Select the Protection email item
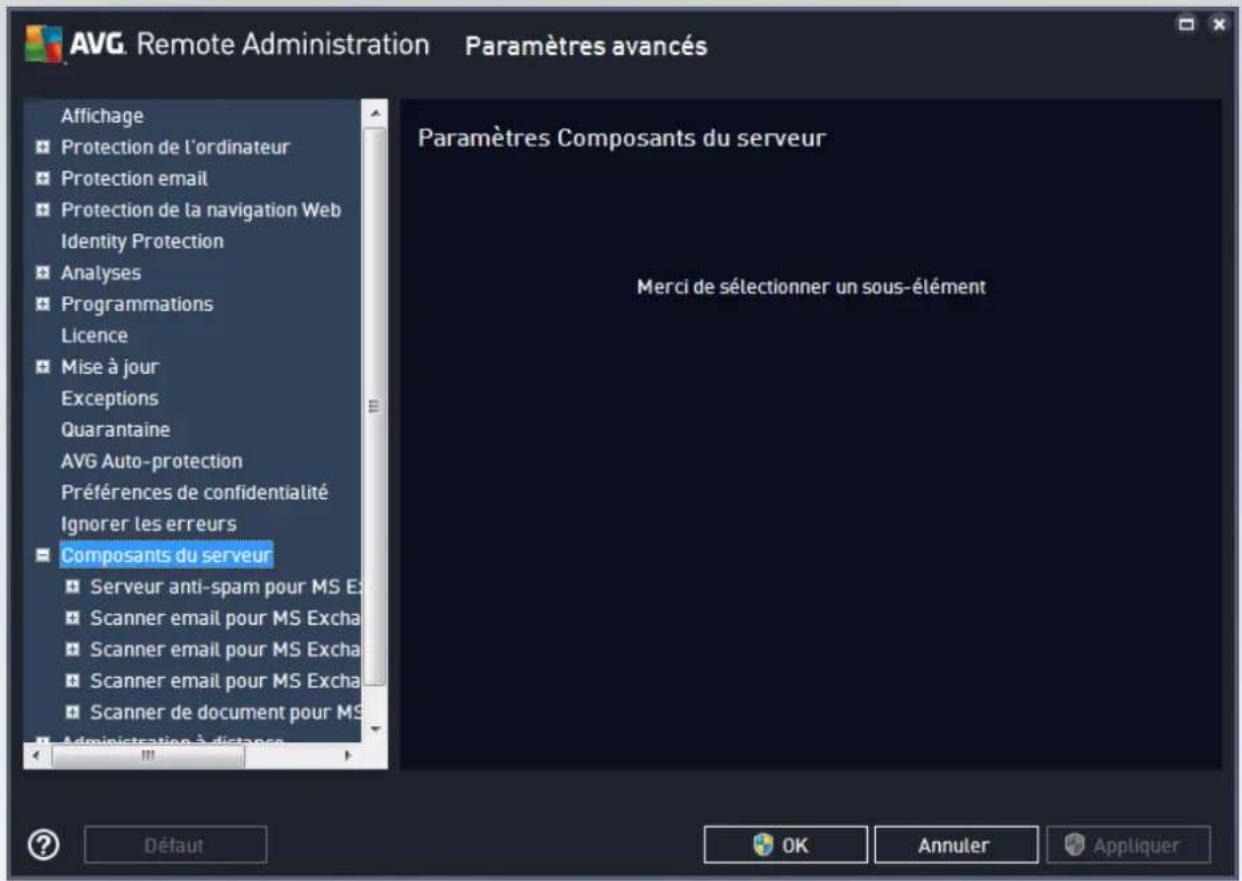Screen dimensions: 1242x881 pos(134,178)
